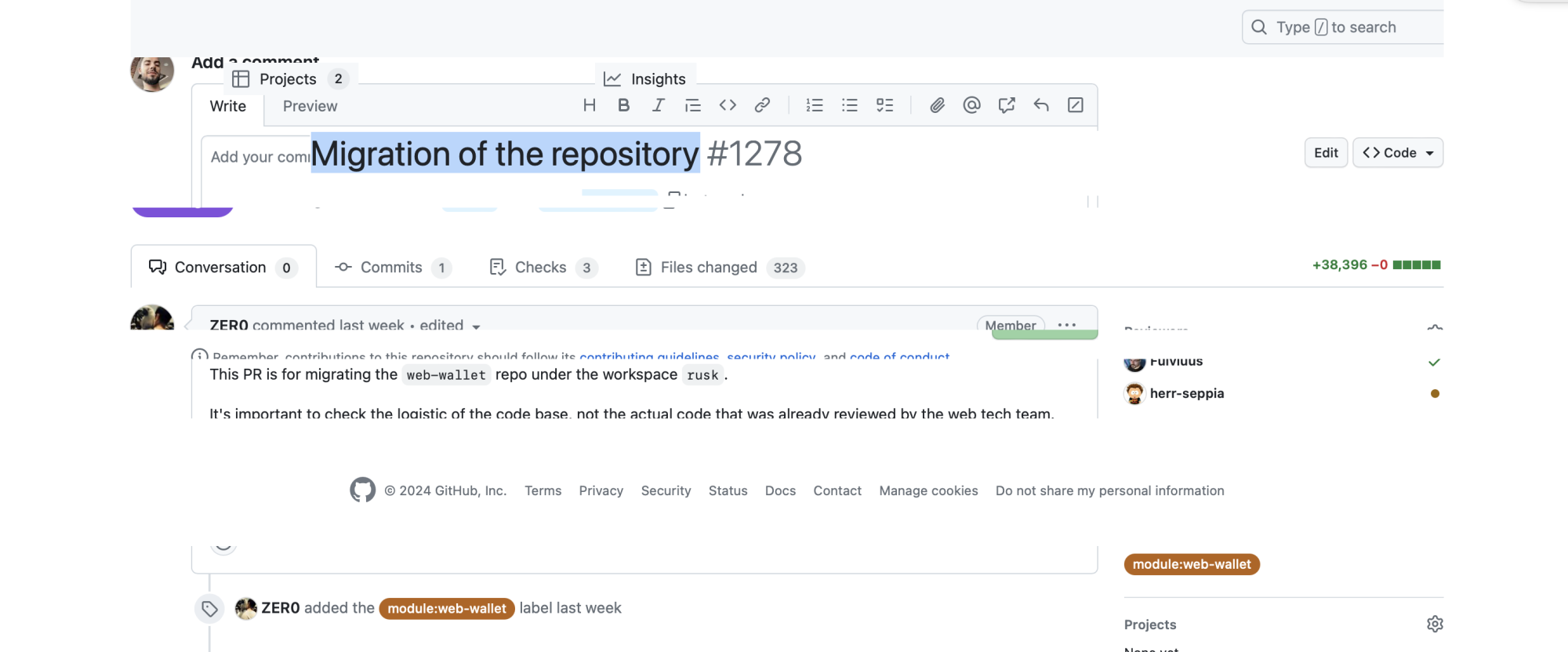1568x652 pixels.
Task: Open the Checks tab
Action: 543,268
